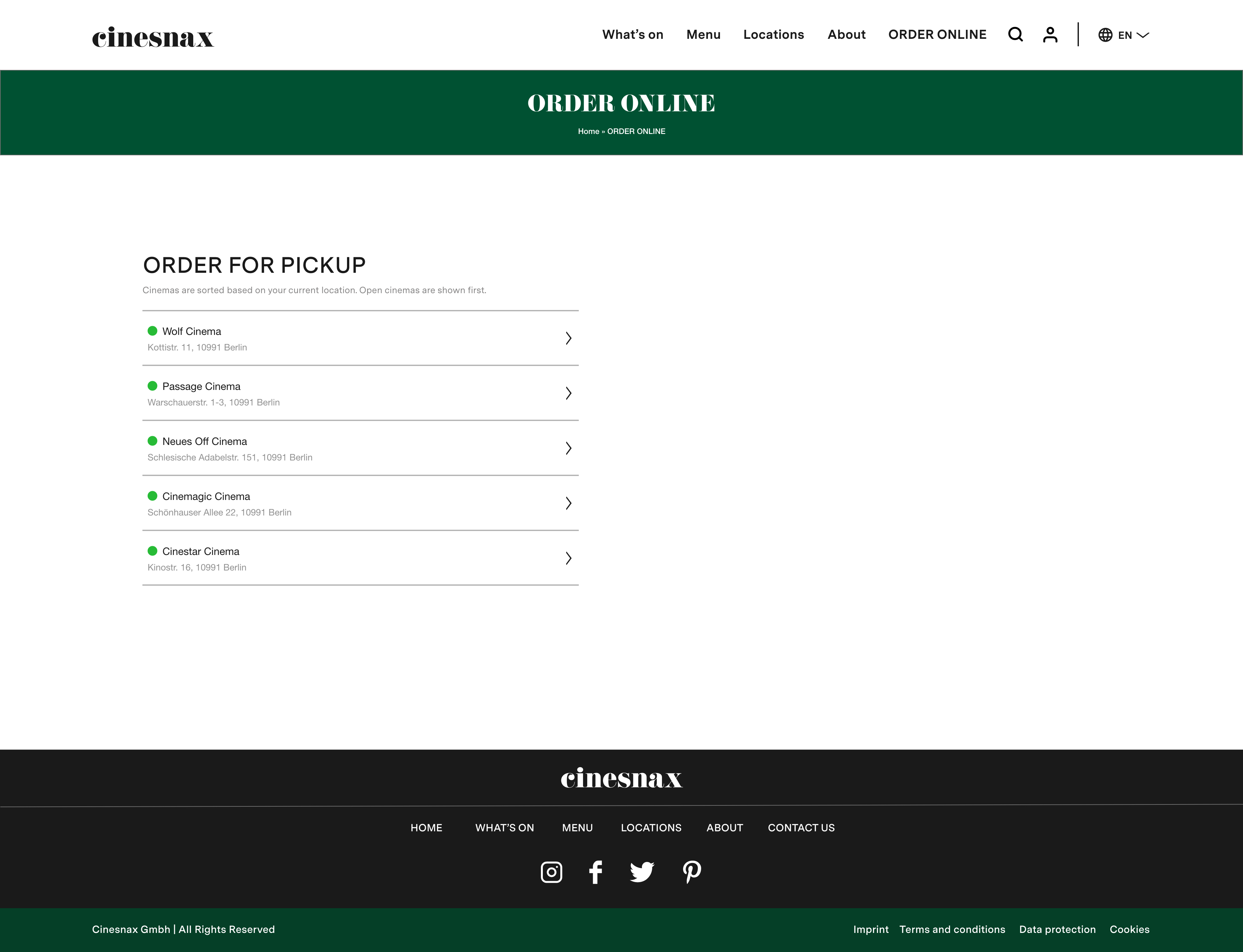The image size is (1243, 952).
Task: Open Locations in top navigation
Action: [x=774, y=35]
